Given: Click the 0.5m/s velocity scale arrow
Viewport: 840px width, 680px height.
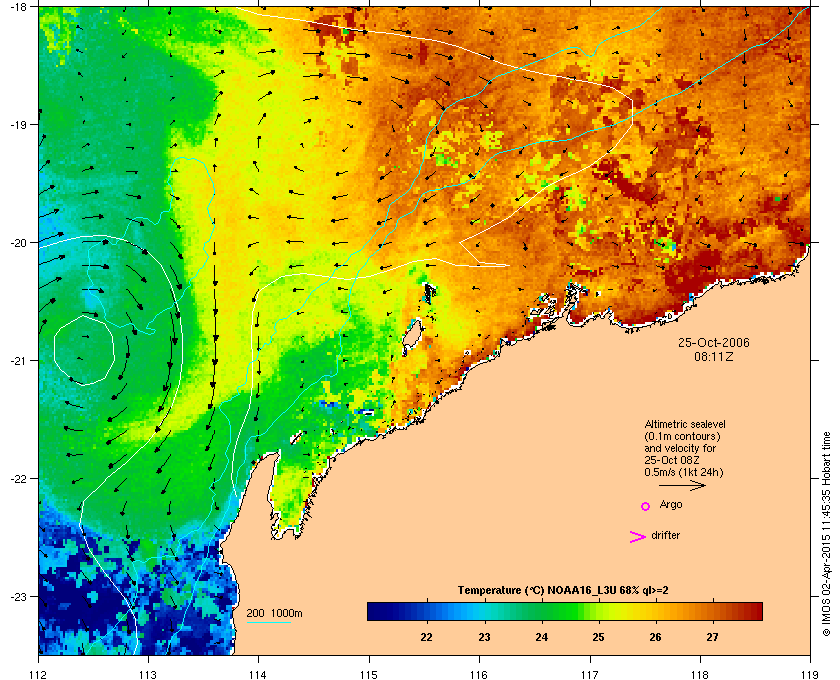Looking at the screenshot, I should (682, 486).
